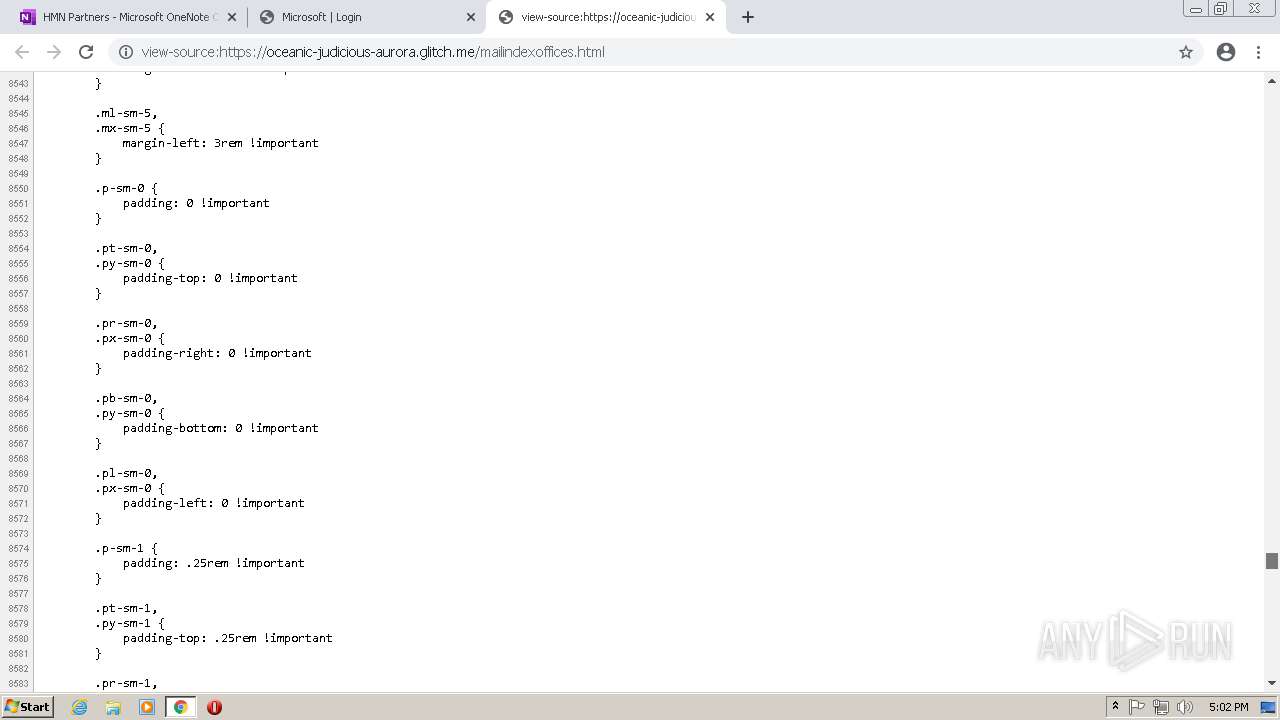This screenshot has width=1280, height=720.
Task: Click the Microsoft Login tab globe favicon
Action: click(x=267, y=17)
